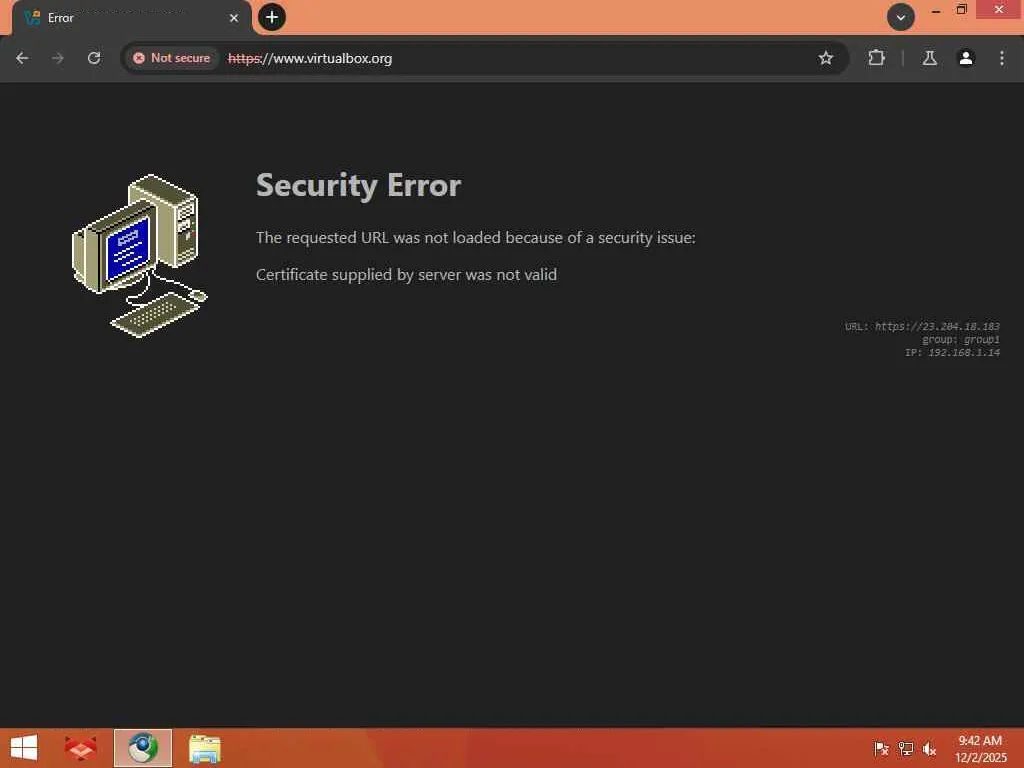This screenshot has height=768, width=1024.
Task: Open the Windows Start button
Action: click(24, 748)
